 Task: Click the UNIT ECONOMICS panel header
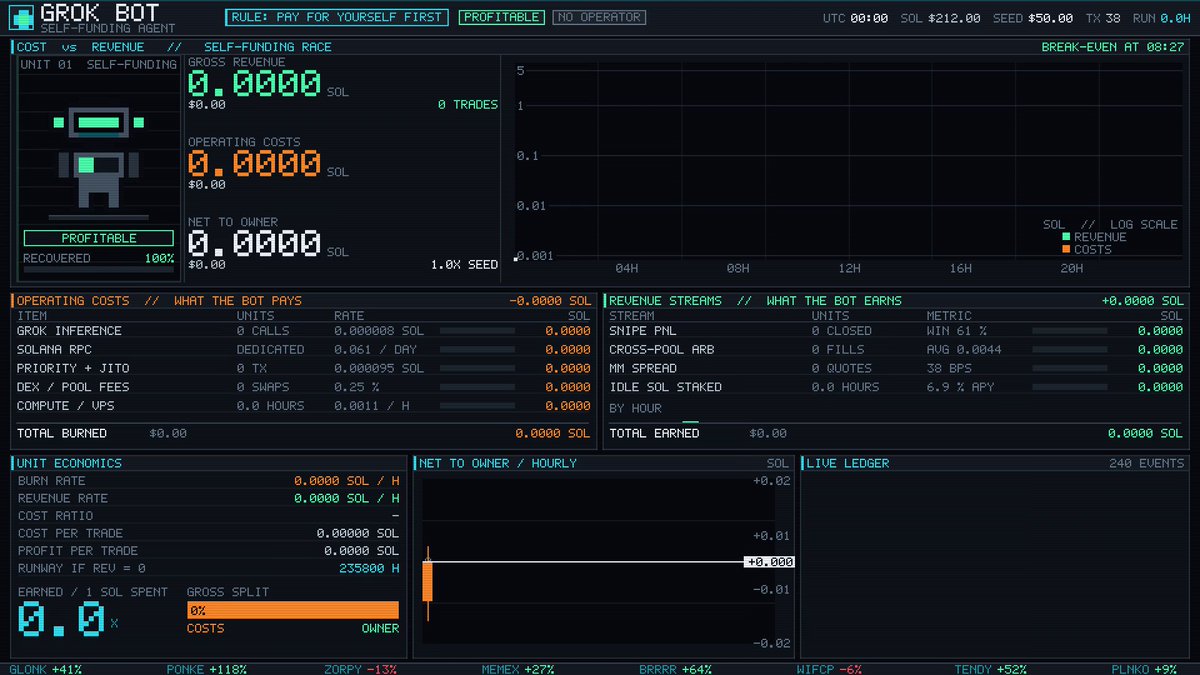coord(70,463)
